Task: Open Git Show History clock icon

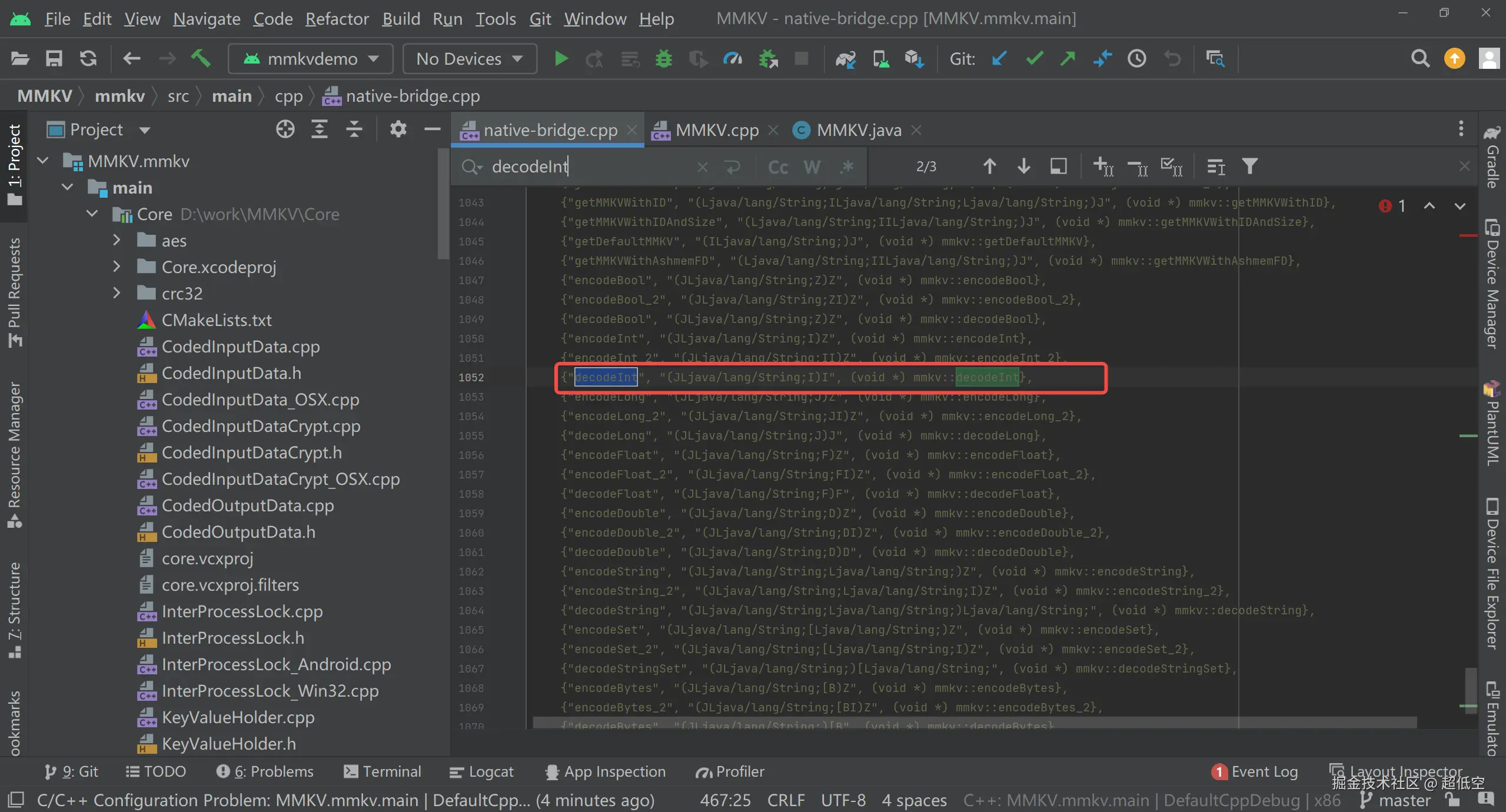Action: [1137, 59]
